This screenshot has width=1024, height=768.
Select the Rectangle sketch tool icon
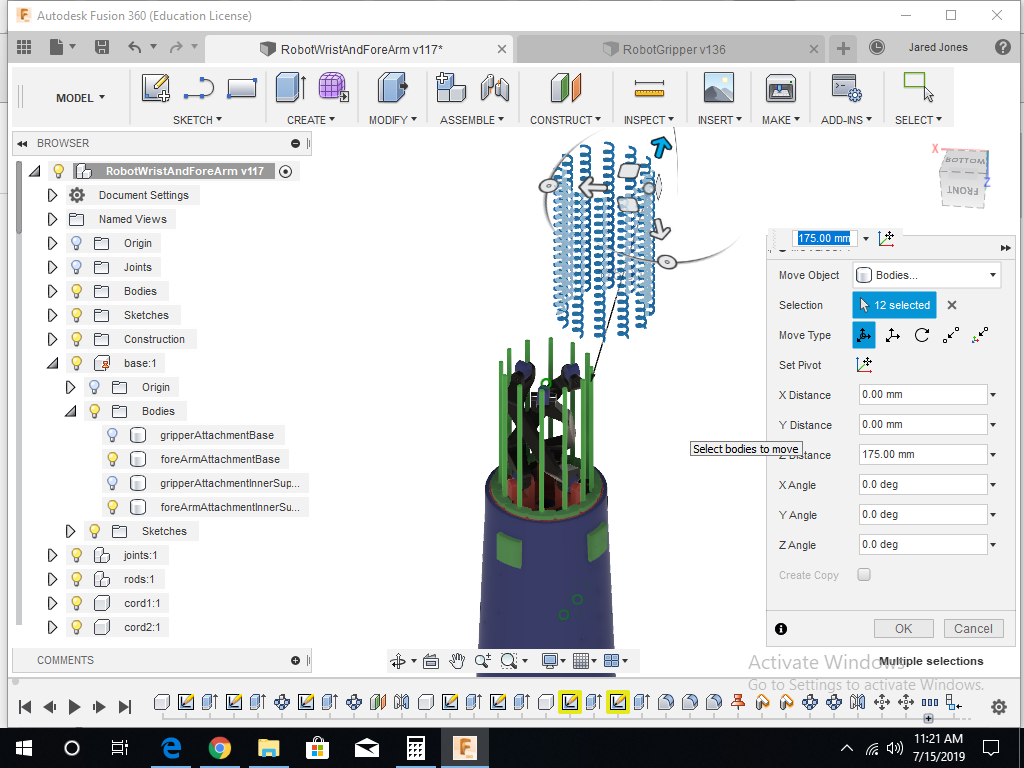tap(242, 88)
